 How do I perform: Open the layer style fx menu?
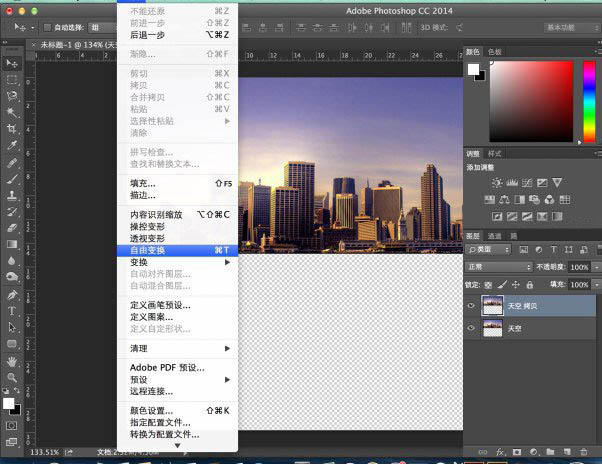point(500,452)
